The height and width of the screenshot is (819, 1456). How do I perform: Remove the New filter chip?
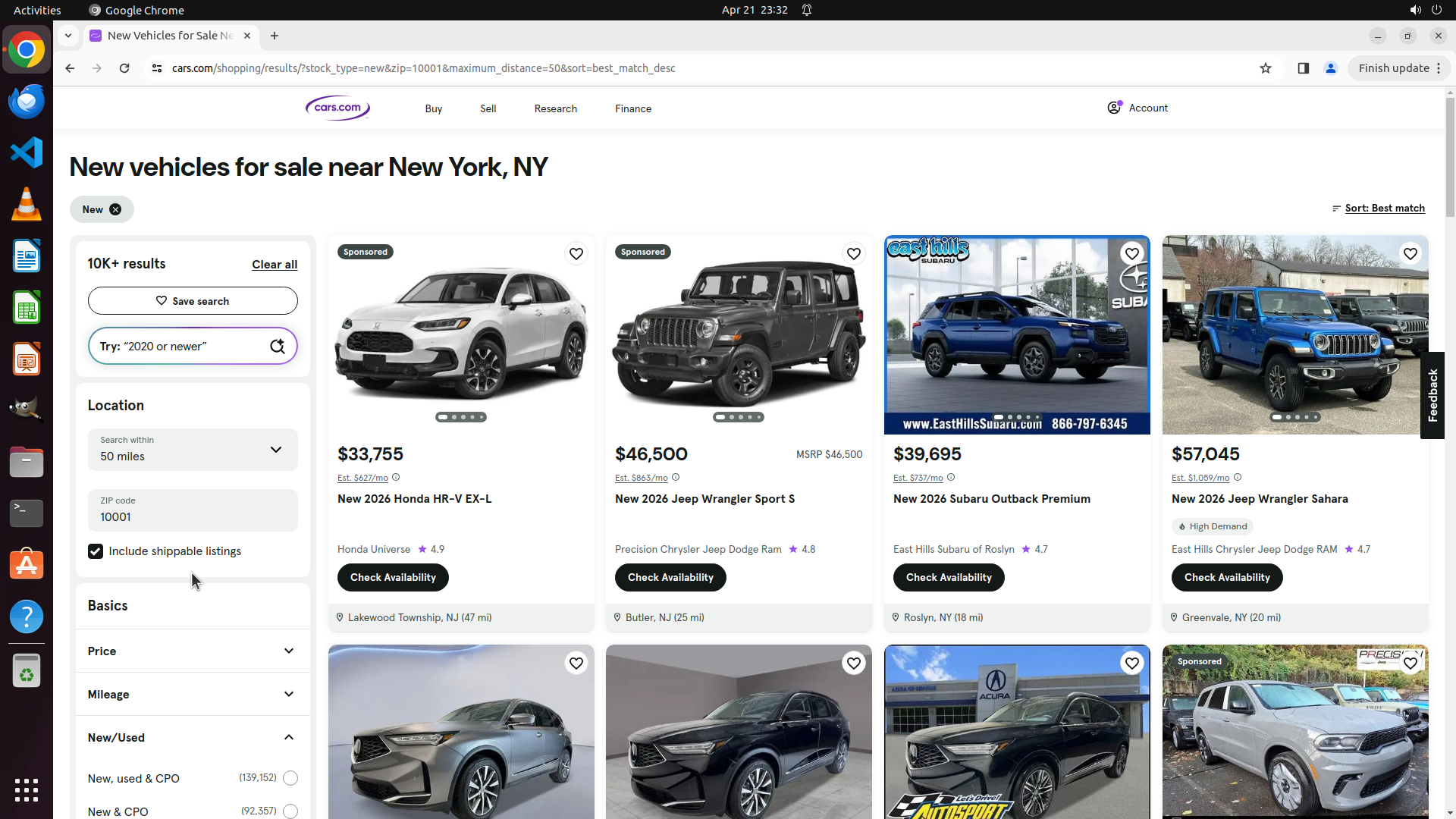point(115,210)
